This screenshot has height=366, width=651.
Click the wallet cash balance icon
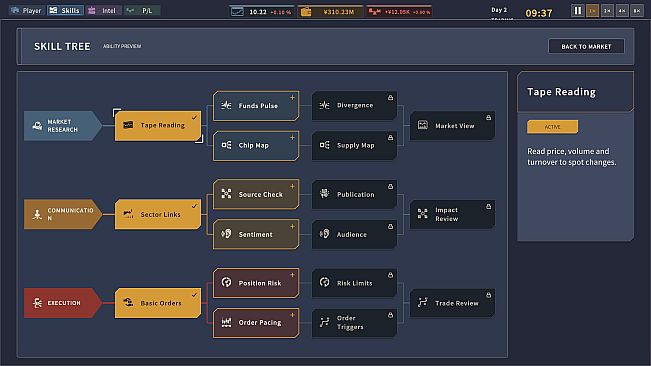click(x=306, y=12)
